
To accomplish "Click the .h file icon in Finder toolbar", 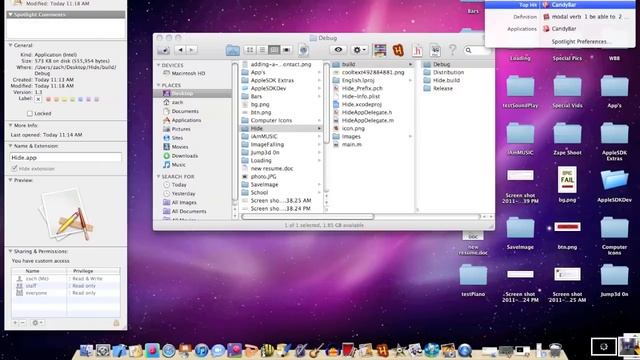I will coord(417,50).
